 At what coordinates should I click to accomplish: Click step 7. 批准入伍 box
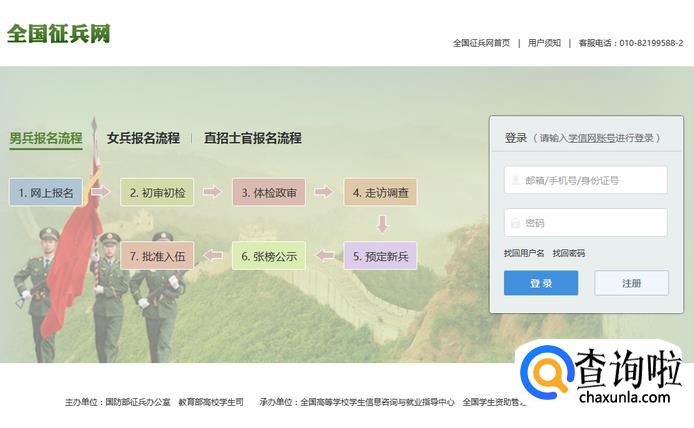point(157,256)
